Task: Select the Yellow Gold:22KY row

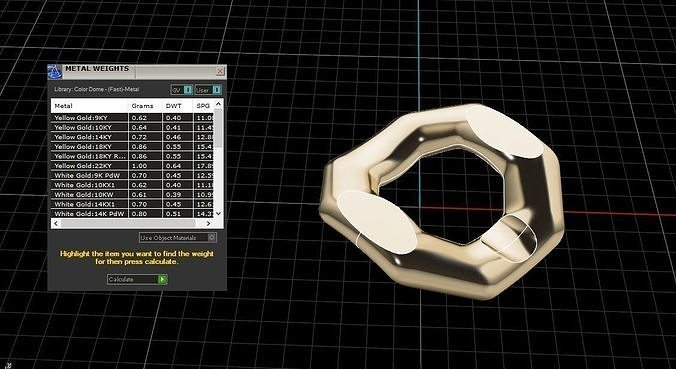Action: 132,166
